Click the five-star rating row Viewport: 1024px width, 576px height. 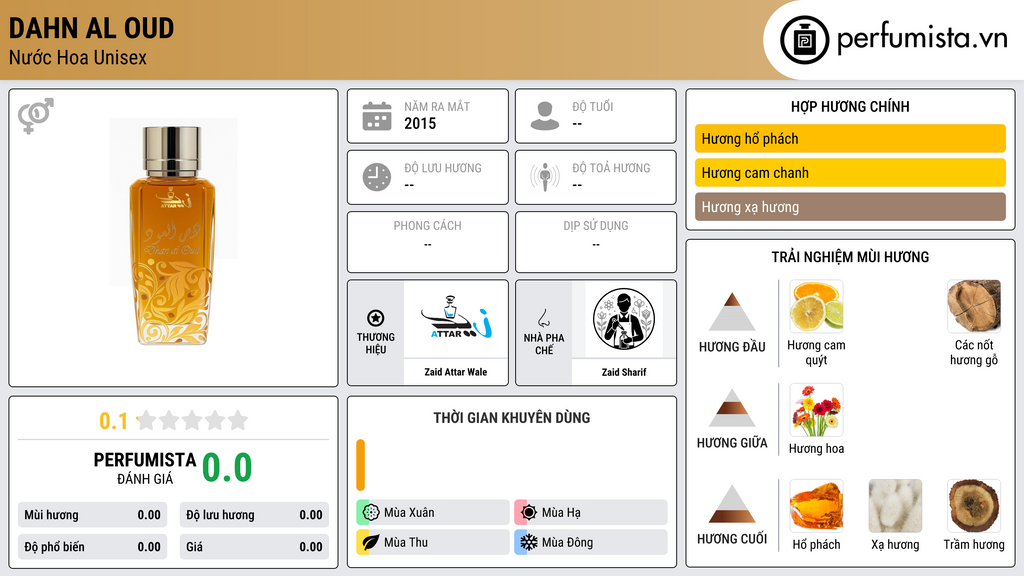tap(193, 420)
